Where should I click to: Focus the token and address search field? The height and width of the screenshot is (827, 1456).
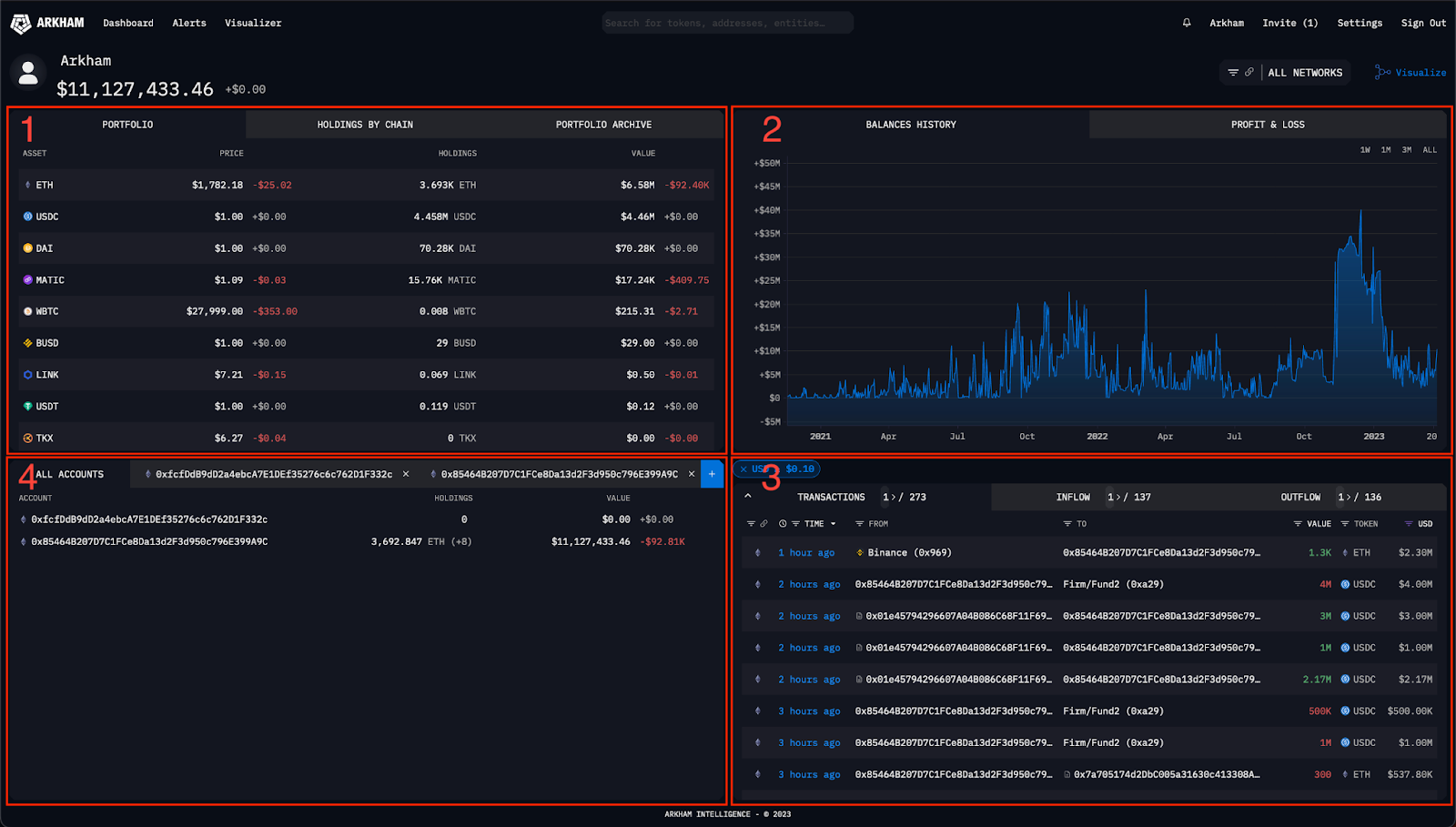click(727, 23)
